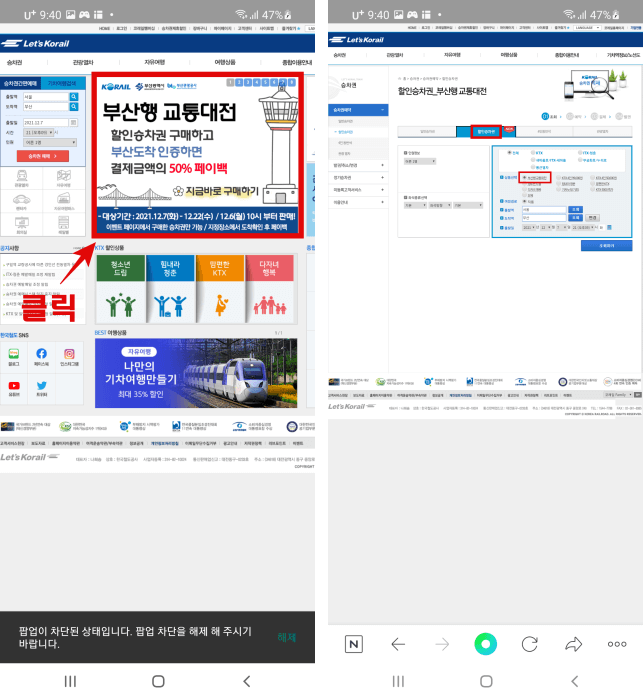Tap the Naver N home icon in browser bar
The height and width of the screenshot is (700, 643).
[354, 644]
